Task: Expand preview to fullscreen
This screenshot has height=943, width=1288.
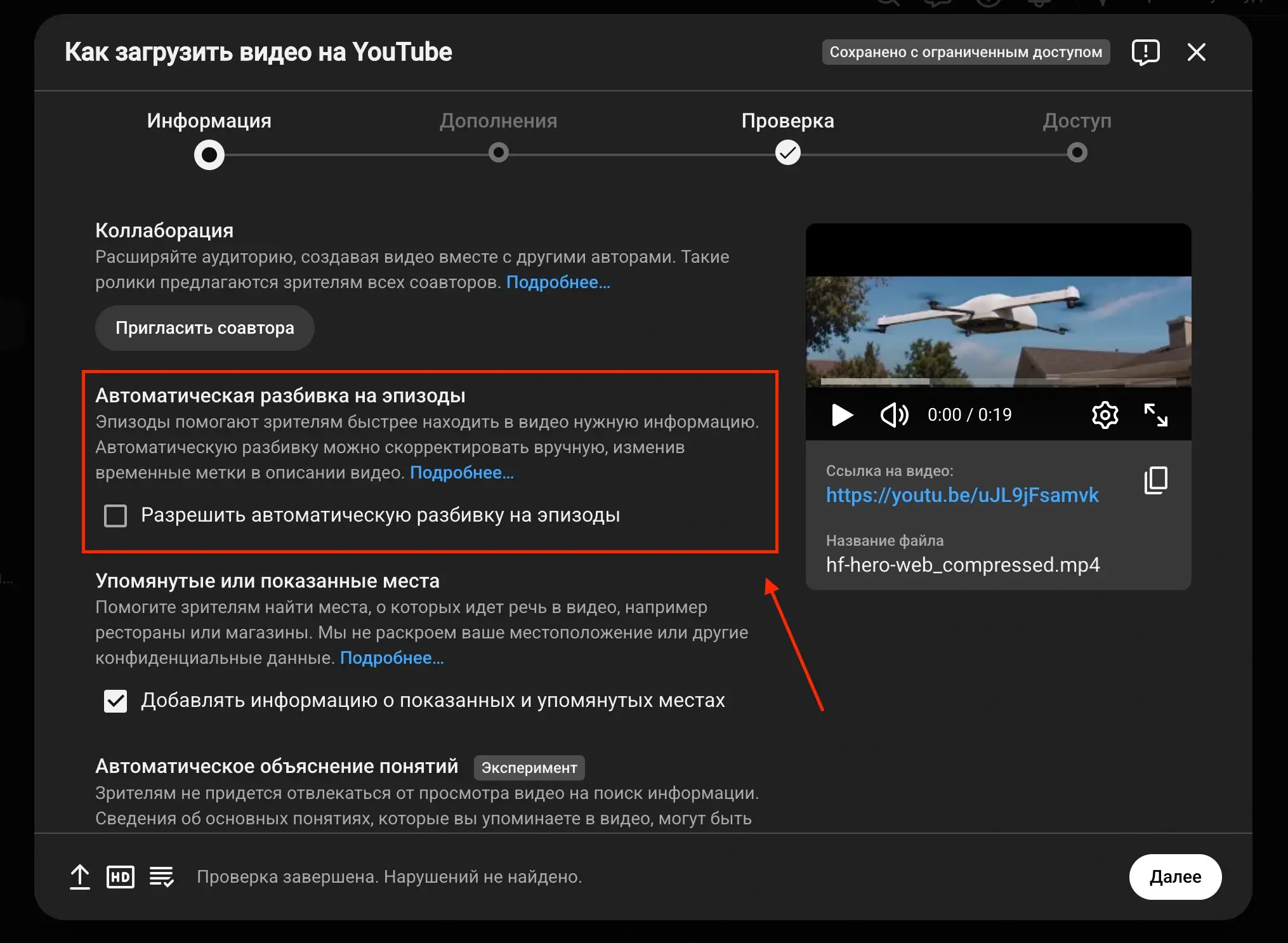Action: (x=1155, y=415)
